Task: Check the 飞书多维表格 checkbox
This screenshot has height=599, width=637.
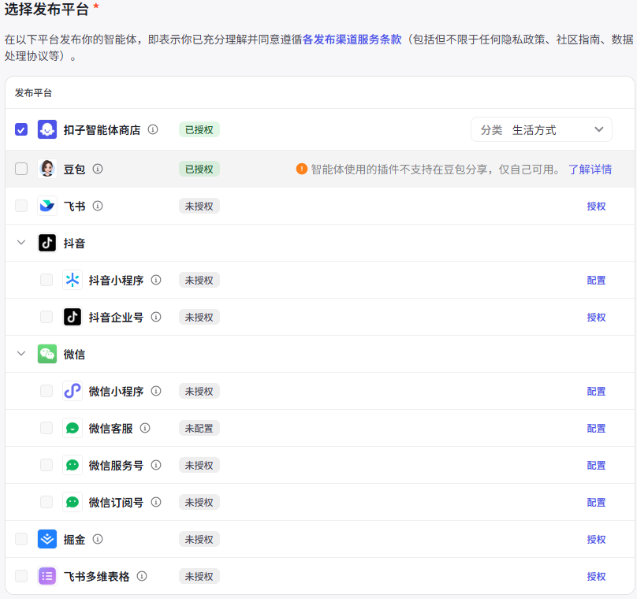Action: (x=21, y=576)
